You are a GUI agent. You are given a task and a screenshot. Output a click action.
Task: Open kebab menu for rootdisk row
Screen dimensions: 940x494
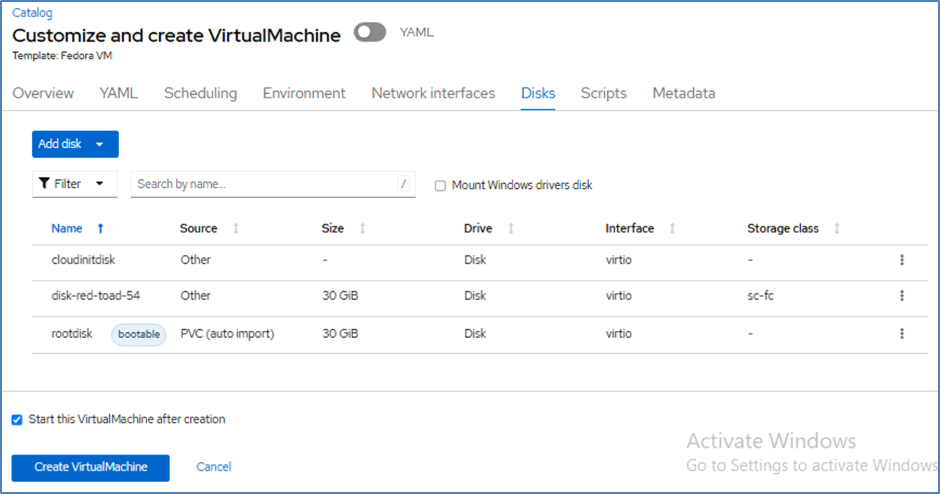(x=901, y=334)
